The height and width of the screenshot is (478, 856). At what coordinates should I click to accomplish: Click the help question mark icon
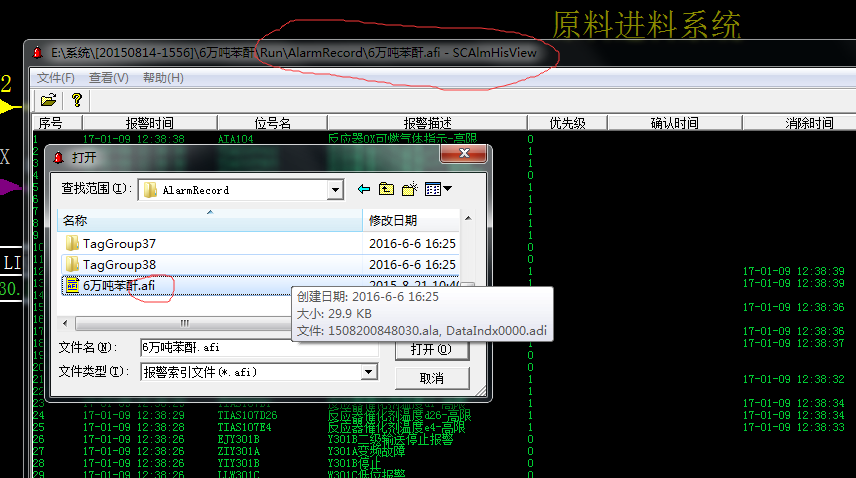click(x=76, y=100)
